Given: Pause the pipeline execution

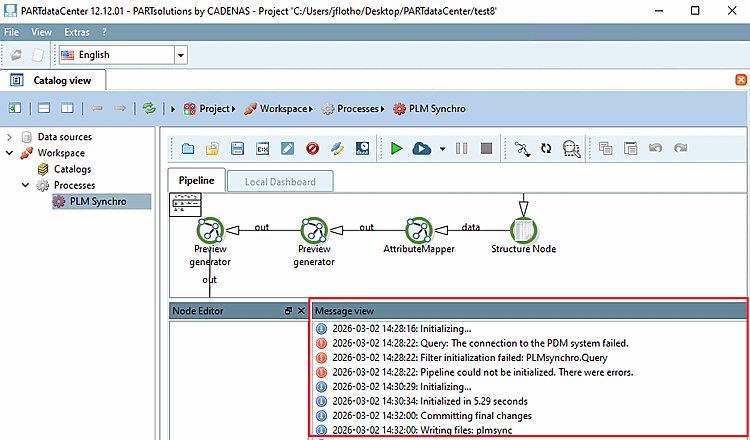Looking at the screenshot, I should [x=462, y=149].
